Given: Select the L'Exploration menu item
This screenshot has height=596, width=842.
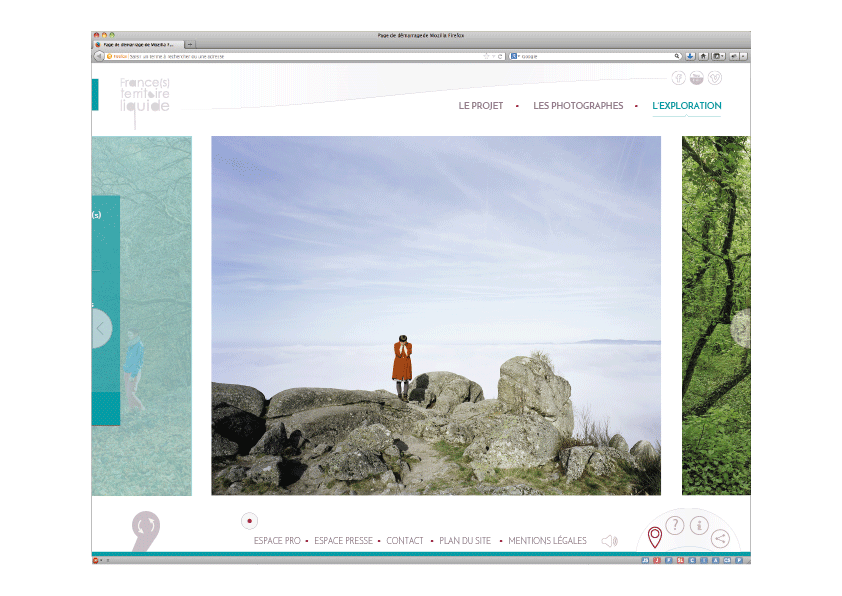Looking at the screenshot, I should [x=686, y=106].
